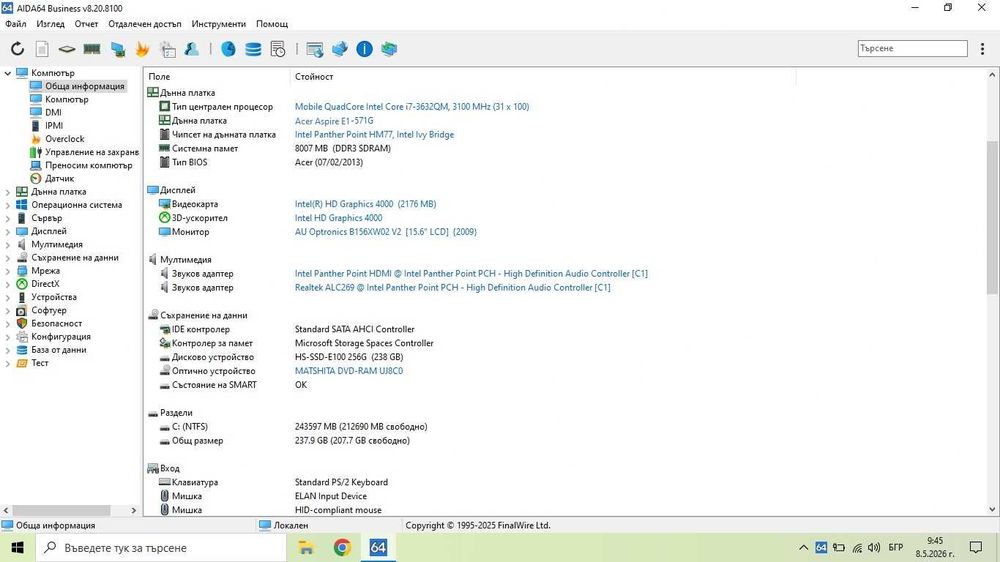
Task: Open the notification center icon
Action: 976,547
